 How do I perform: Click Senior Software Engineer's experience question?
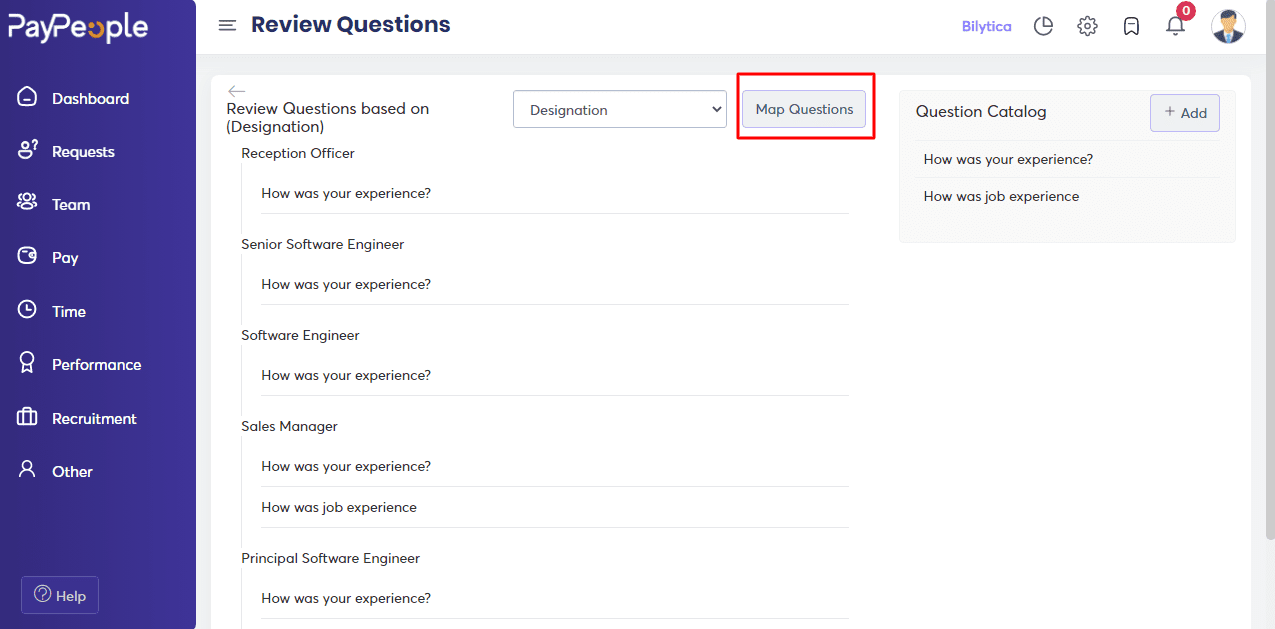(x=346, y=284)
